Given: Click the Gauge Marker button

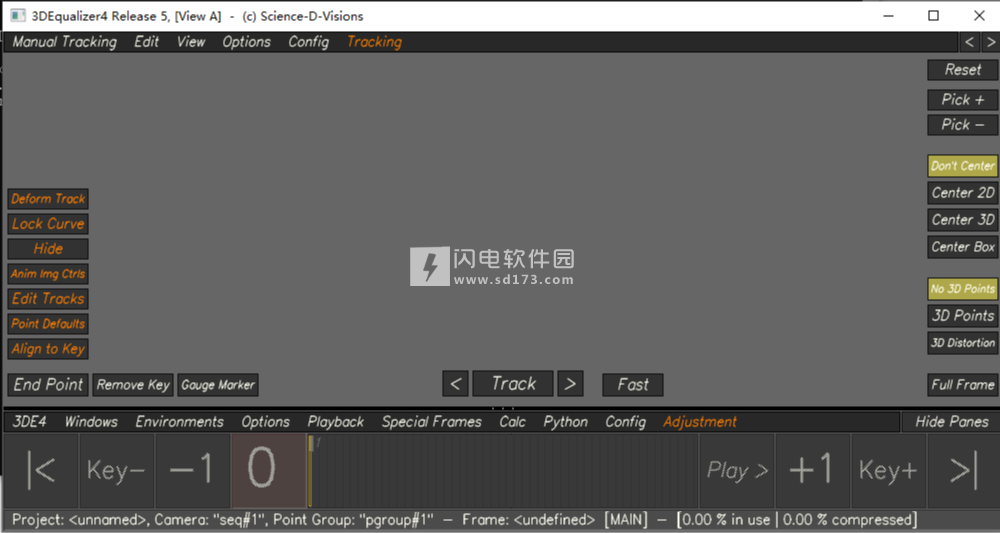Looking at the screenshot, I should tap(217, 384).
